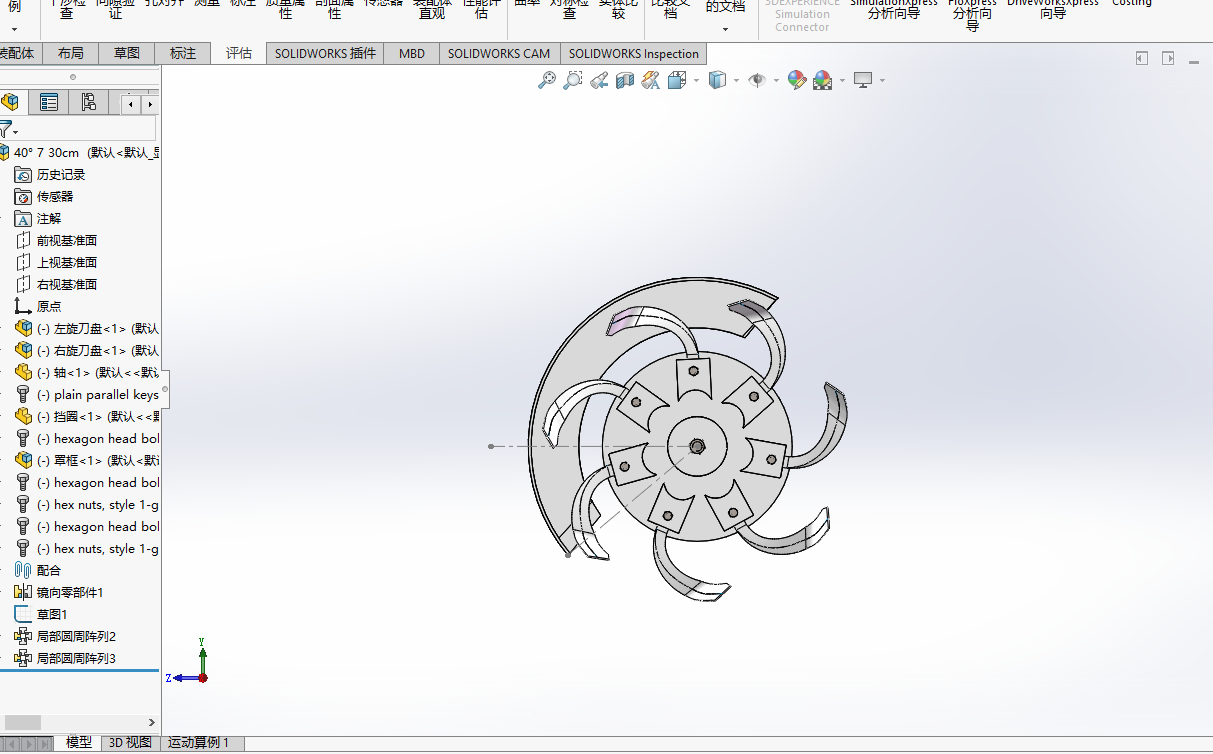Select the Zoom to Area tool

573,80
